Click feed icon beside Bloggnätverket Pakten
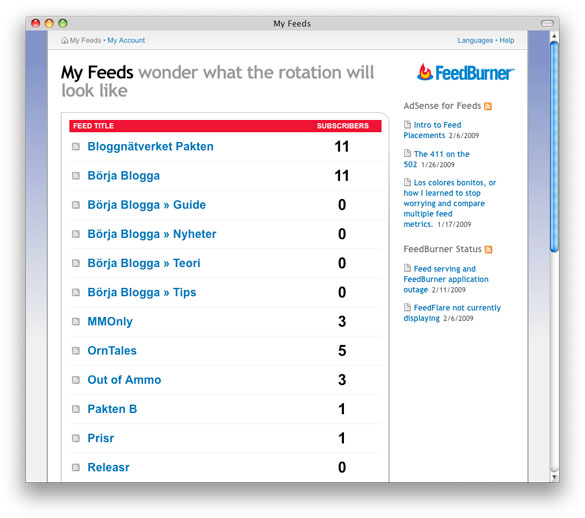585x518 pixels. (76, 147)
